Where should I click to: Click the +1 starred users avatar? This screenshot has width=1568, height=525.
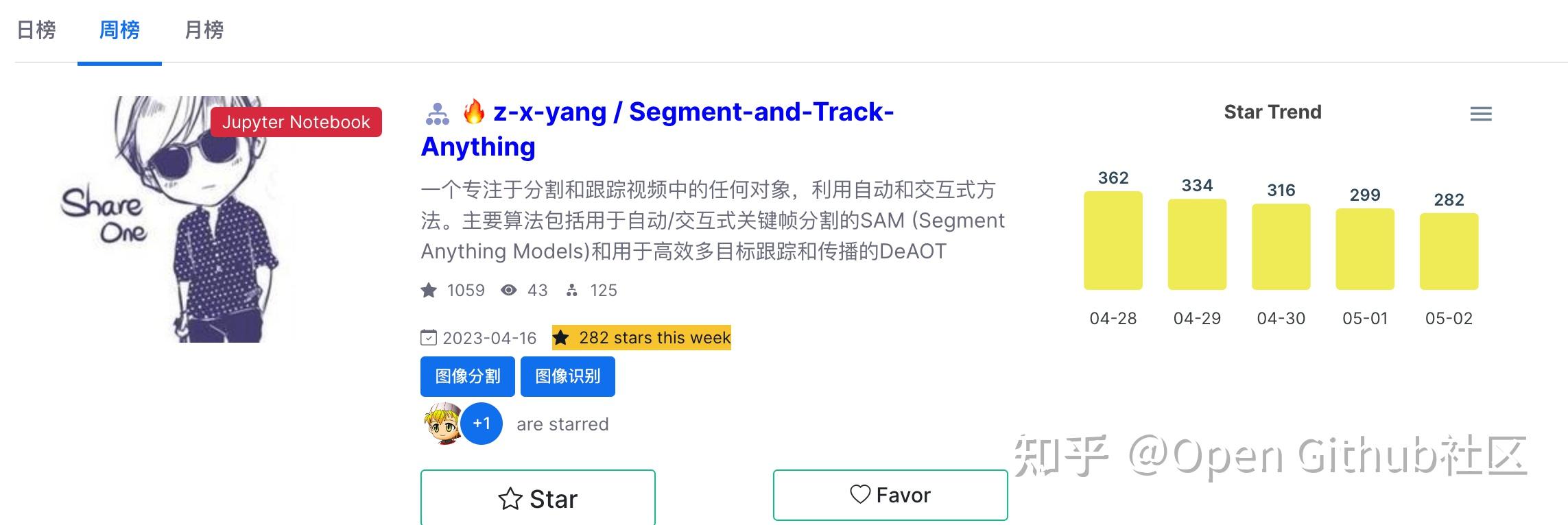(x=480, y=423)
